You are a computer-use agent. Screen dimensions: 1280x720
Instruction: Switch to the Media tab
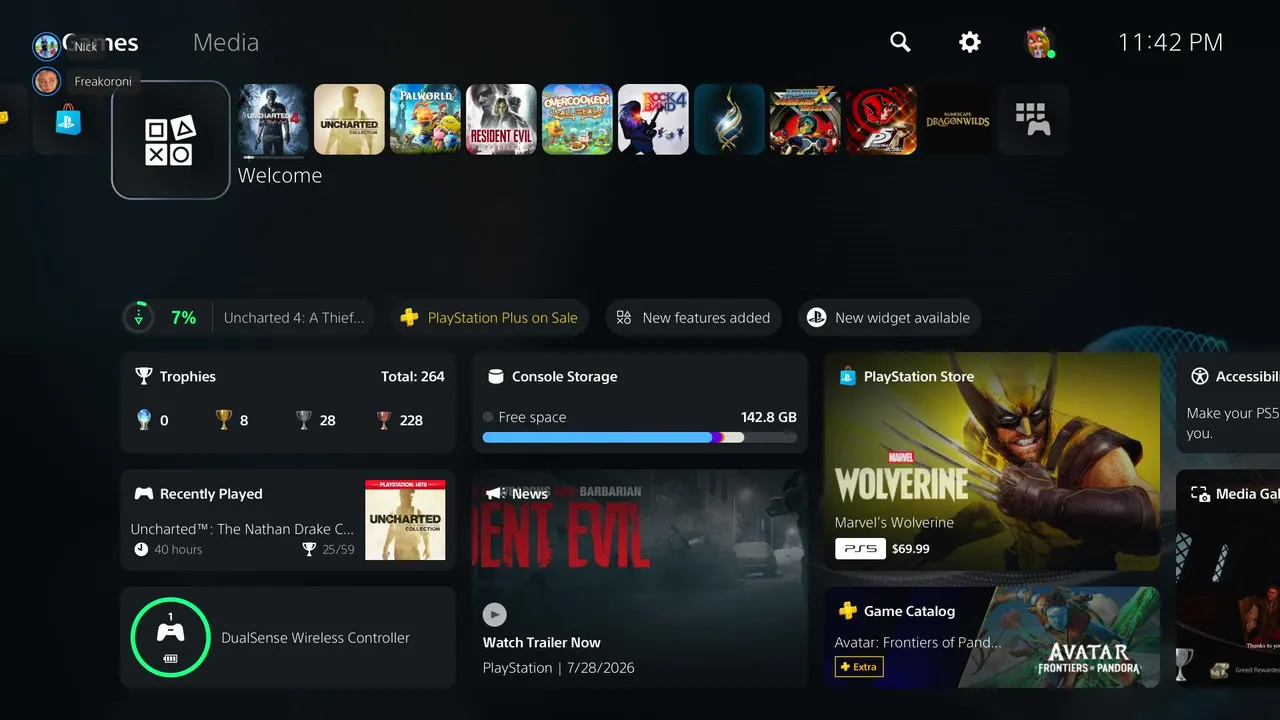point(226,42)
